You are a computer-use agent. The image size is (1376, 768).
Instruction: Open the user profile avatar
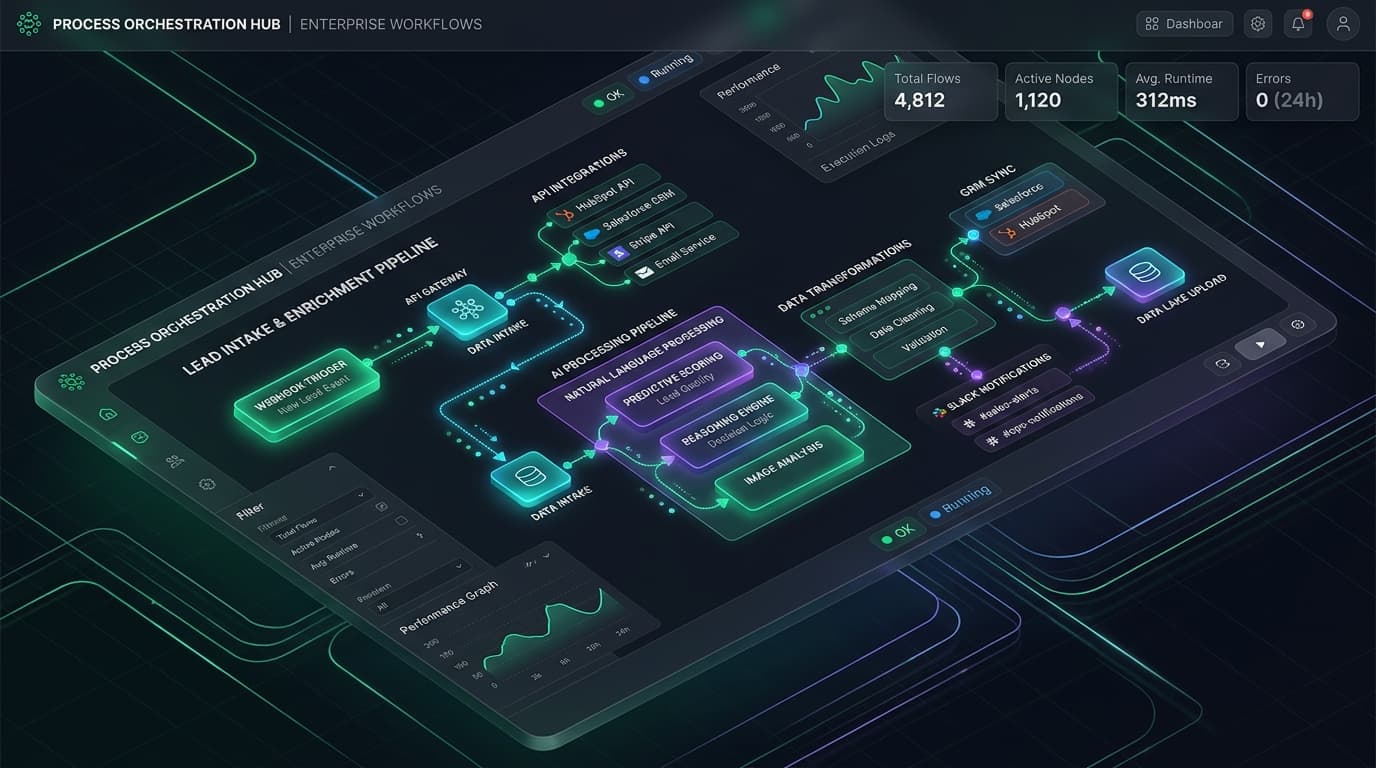click(1343, 24)
